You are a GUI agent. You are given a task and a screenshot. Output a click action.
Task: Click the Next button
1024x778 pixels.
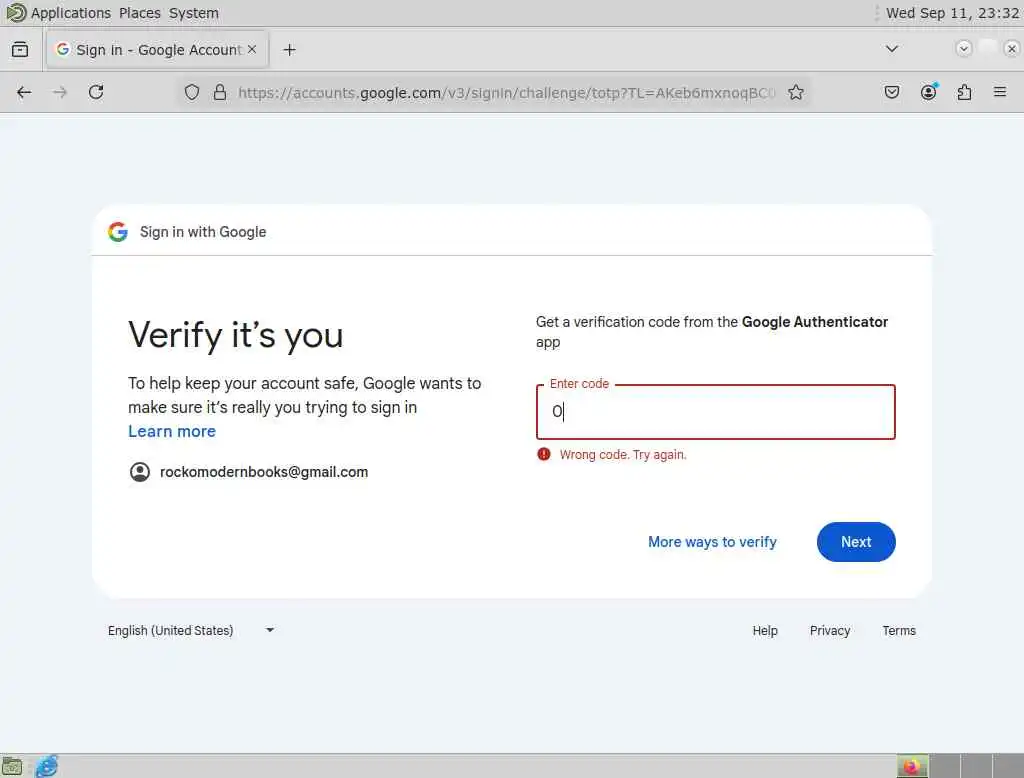pyautogui.click(x=856, y=542)
